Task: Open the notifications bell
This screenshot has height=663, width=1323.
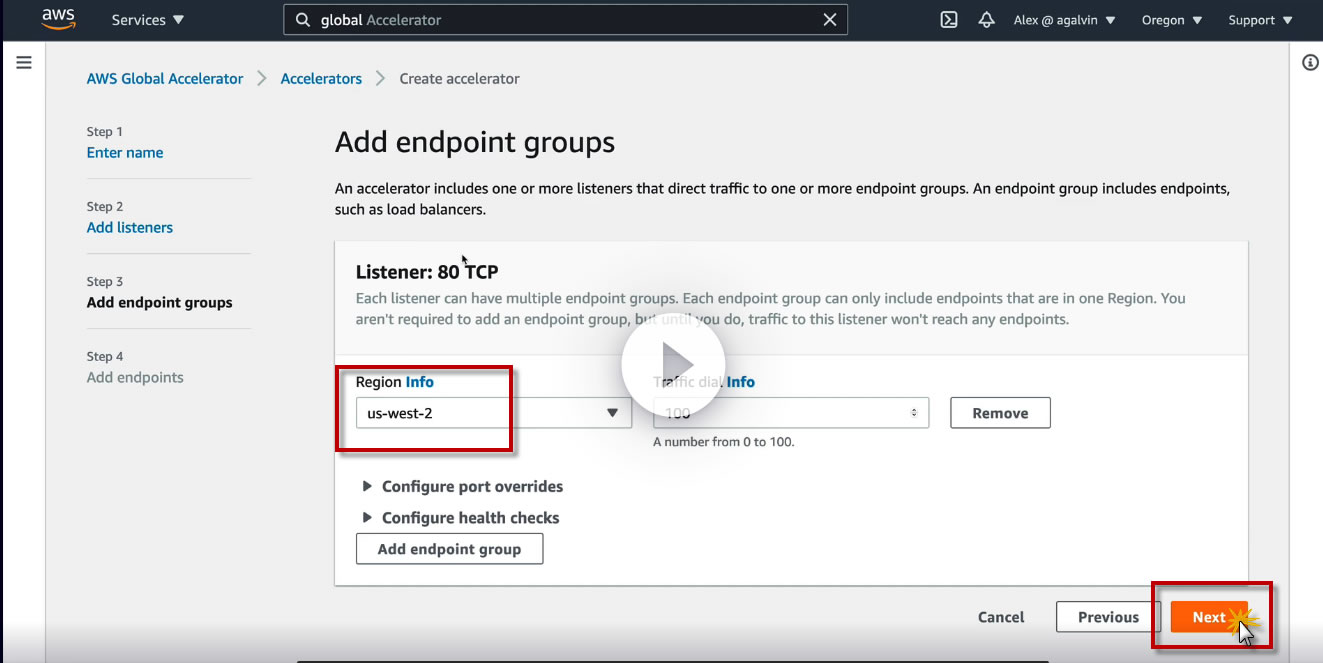Action: click(986, 20)
